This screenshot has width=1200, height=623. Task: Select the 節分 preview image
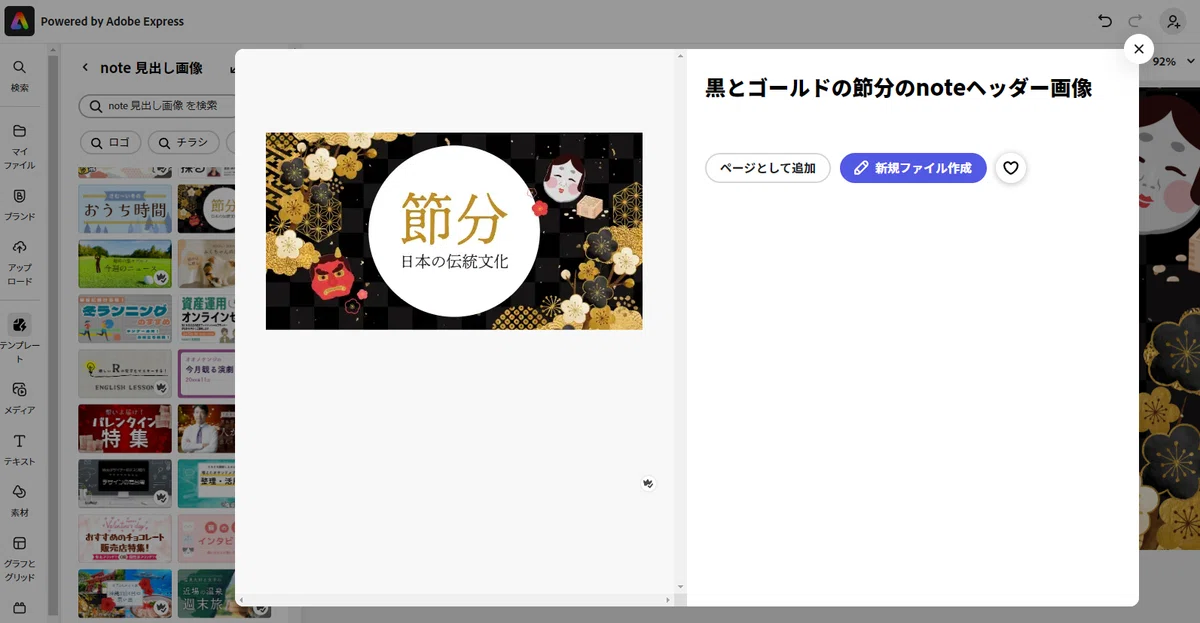tap(454, 231)
